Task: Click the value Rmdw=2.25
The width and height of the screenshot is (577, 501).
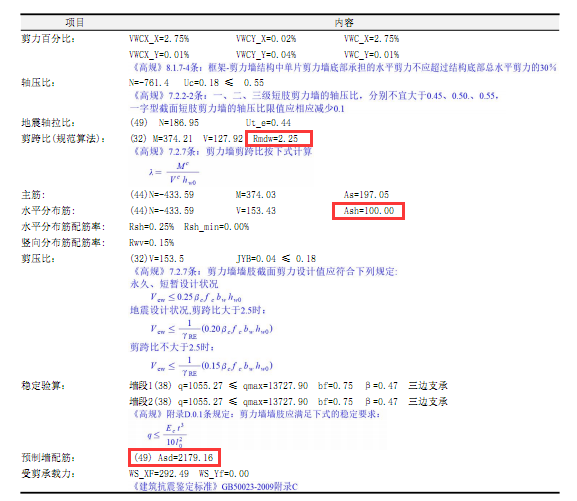Action: (275, 139)
